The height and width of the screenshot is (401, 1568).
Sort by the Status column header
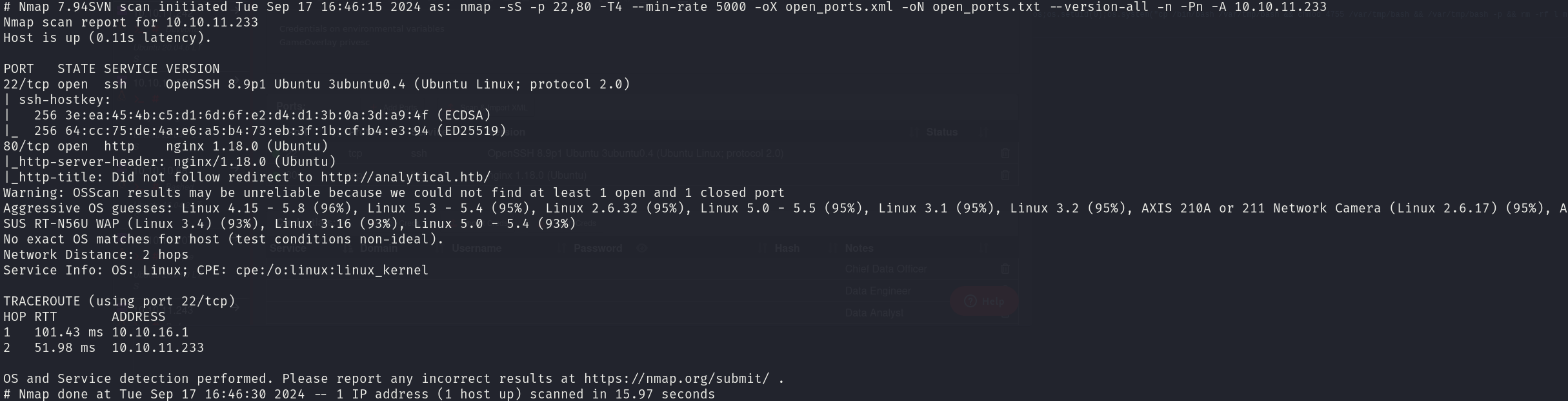pyautogui.click(x=942, y=132)
